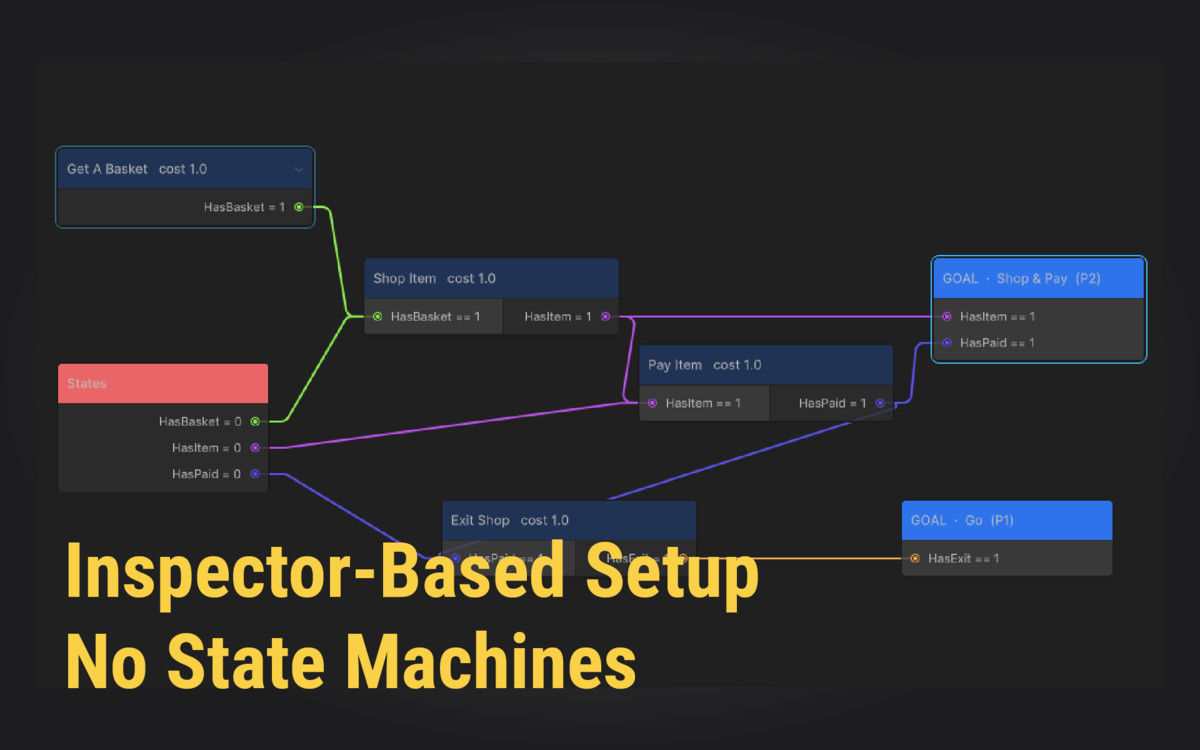Click HasPaid = 1 output port on Pay Item
This screenshot has height=750, width=1200.
coord(880,403)
